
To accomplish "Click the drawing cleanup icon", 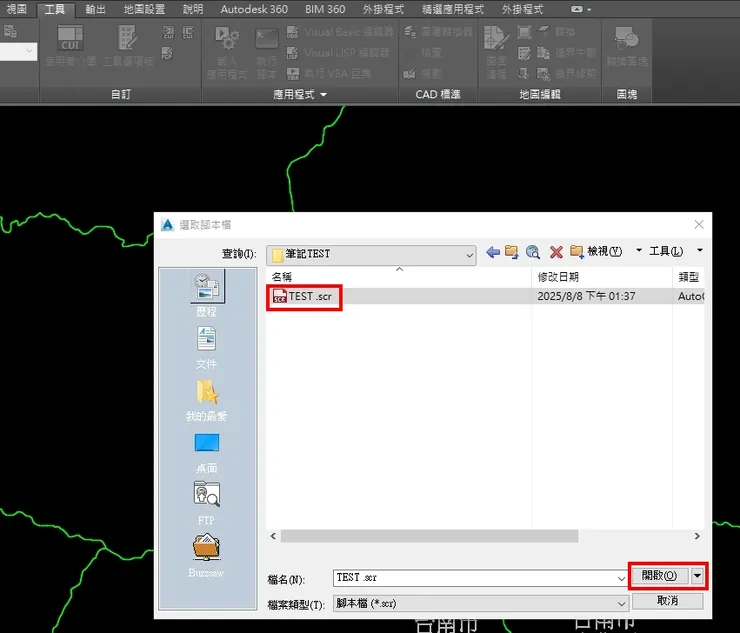I will (x=496, y=52).
